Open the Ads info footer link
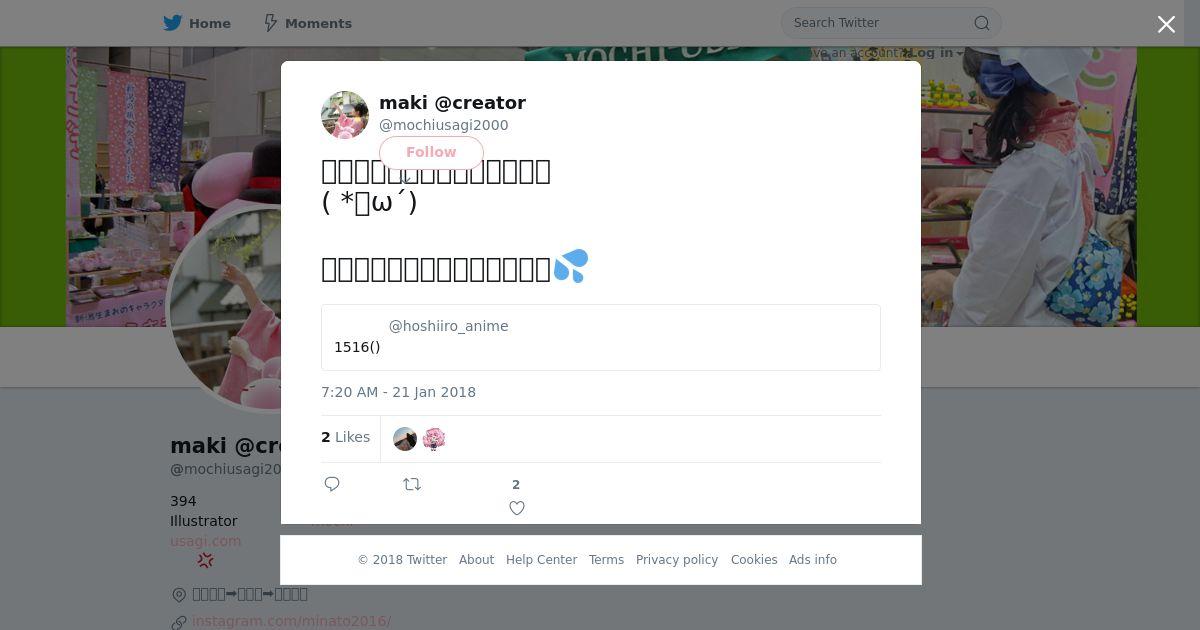This screenshot has height=630, width=1200. [x=812, y=560]
